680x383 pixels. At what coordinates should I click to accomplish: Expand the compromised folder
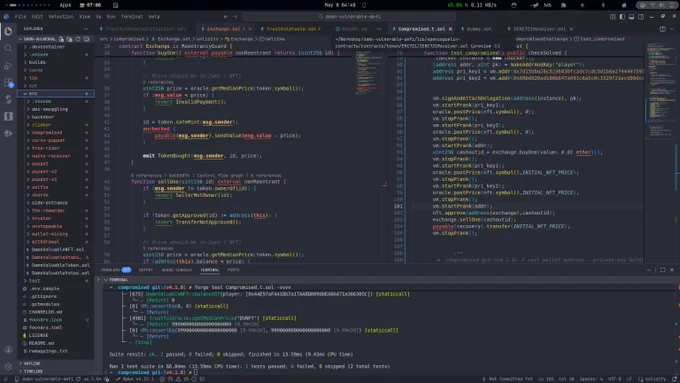(56, 133)
